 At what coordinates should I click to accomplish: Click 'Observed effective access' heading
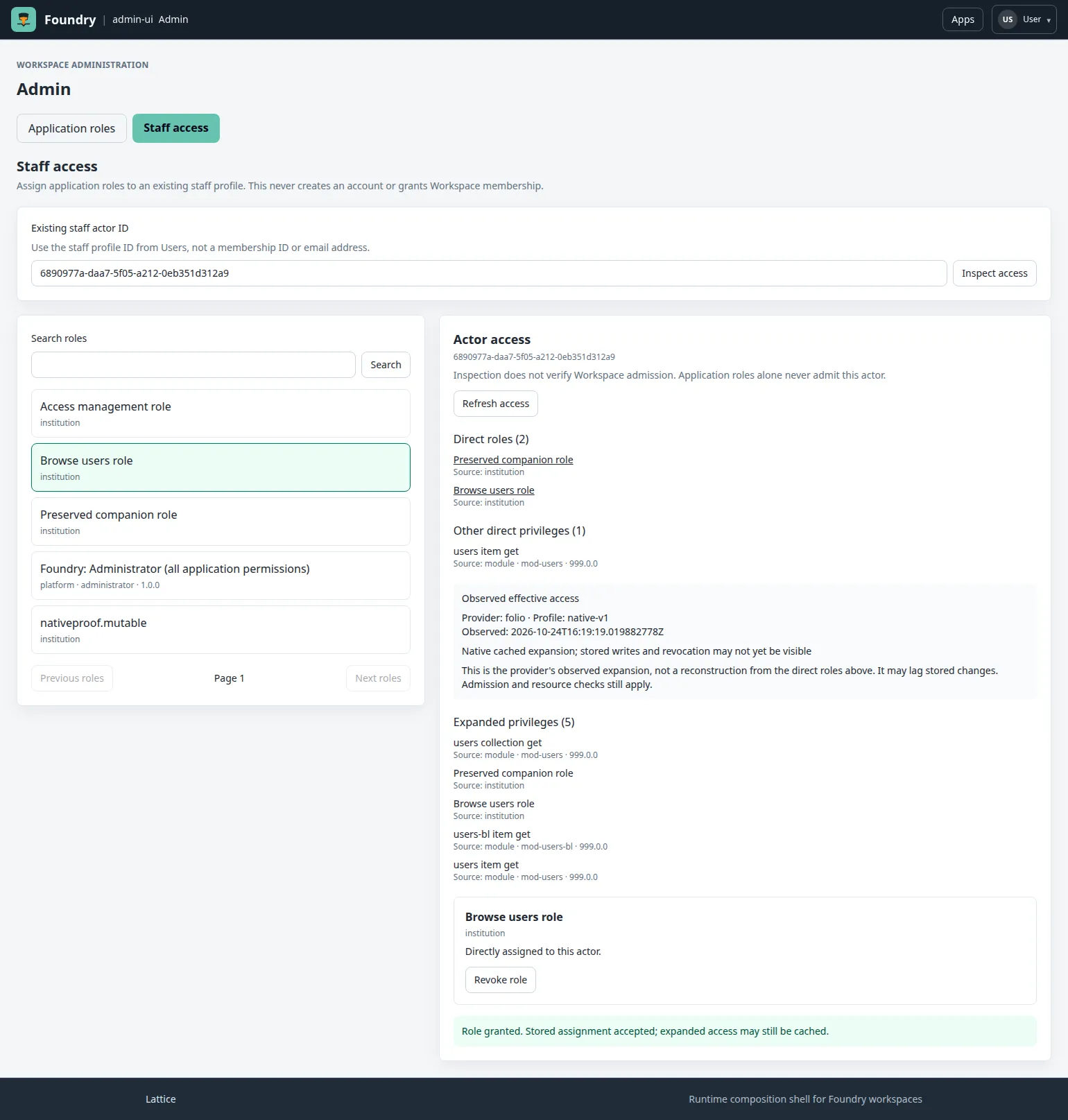tap(520, 598)
